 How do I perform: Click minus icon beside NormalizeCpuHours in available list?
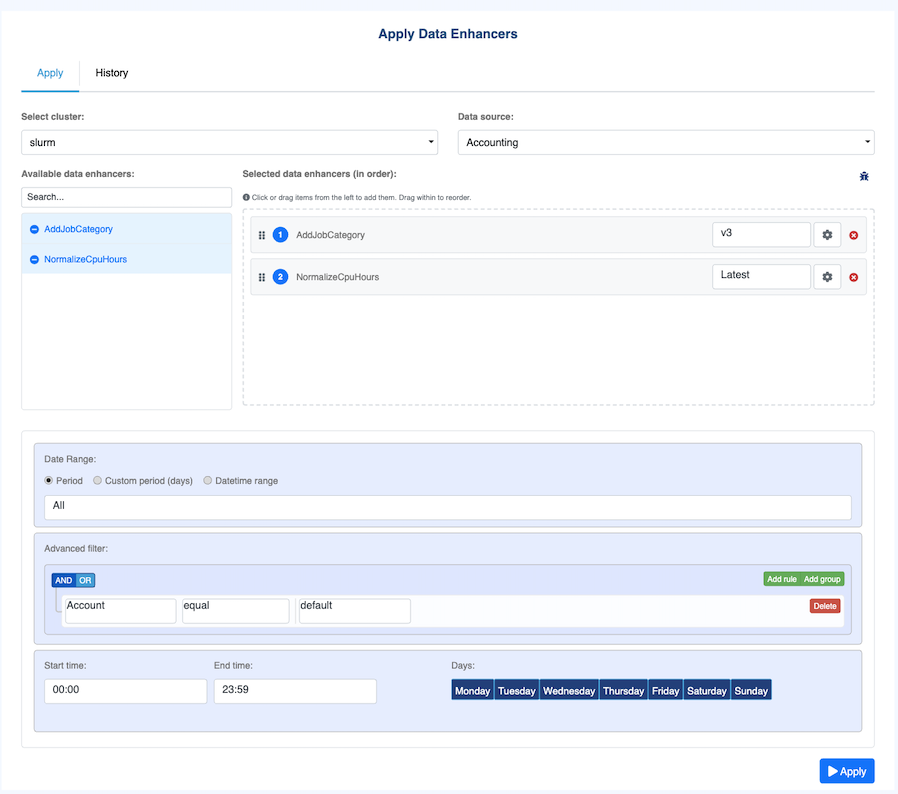pyautogui.click(x=34, y=260)
